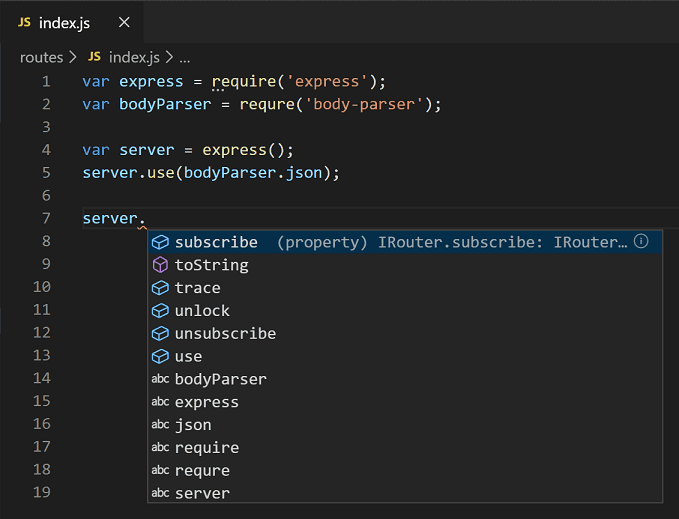This screenshot has height=519, width=679.
Task: Click line number 5 in the gutter
Action: coord(46,172)
